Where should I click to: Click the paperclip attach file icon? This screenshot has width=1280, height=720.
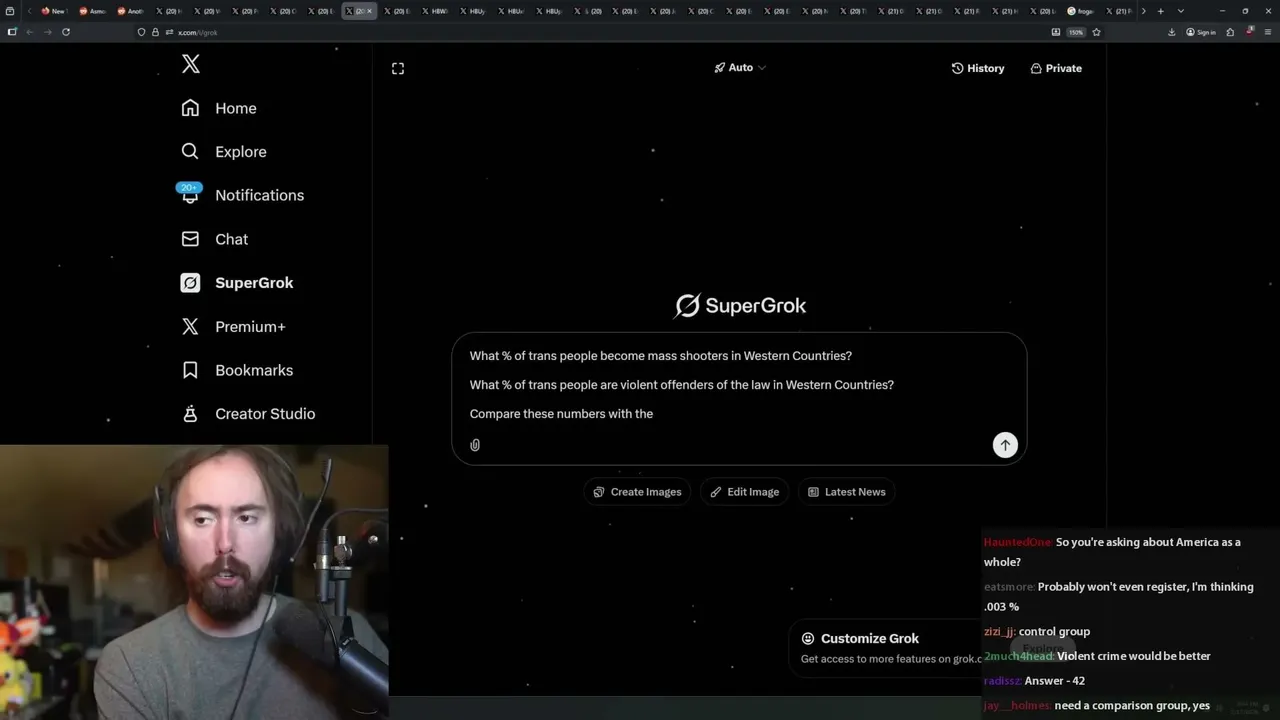(x=475, y=445)
